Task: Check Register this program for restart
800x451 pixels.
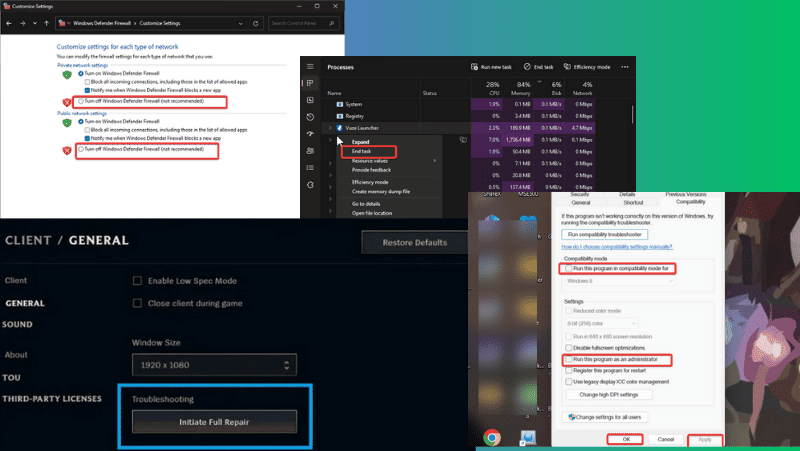Action: [x=568, y=370]
